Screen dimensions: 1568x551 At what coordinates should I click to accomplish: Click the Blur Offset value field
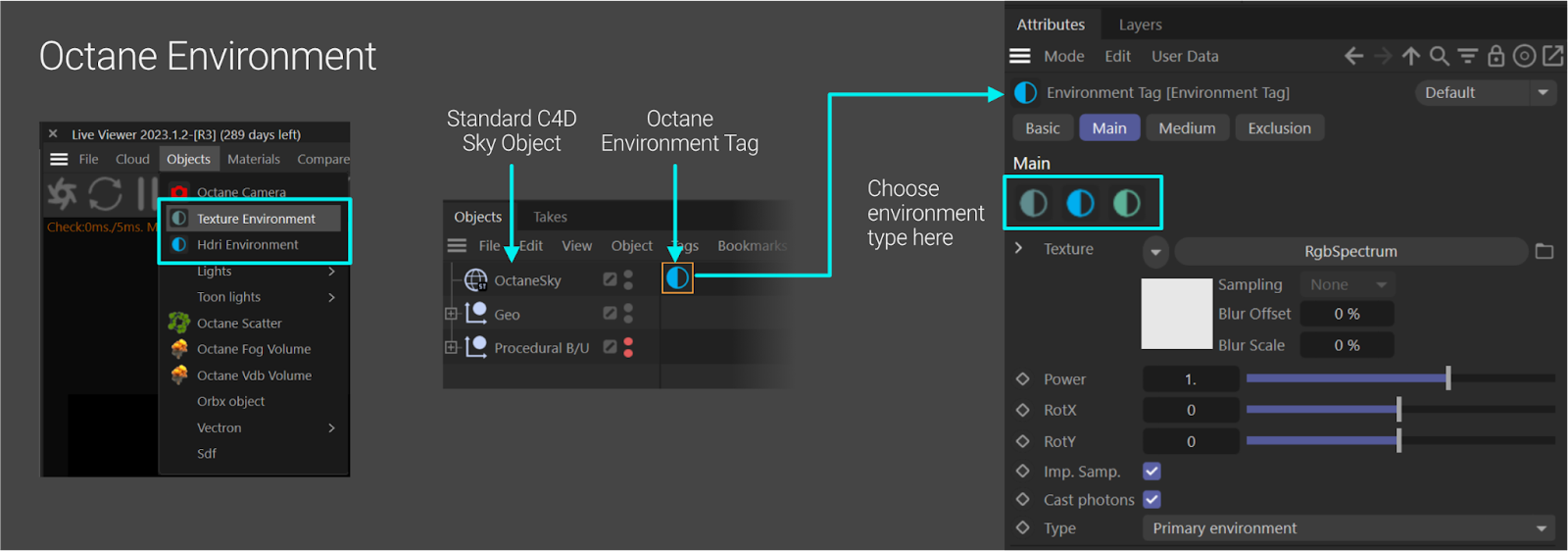pos(1347,315)
